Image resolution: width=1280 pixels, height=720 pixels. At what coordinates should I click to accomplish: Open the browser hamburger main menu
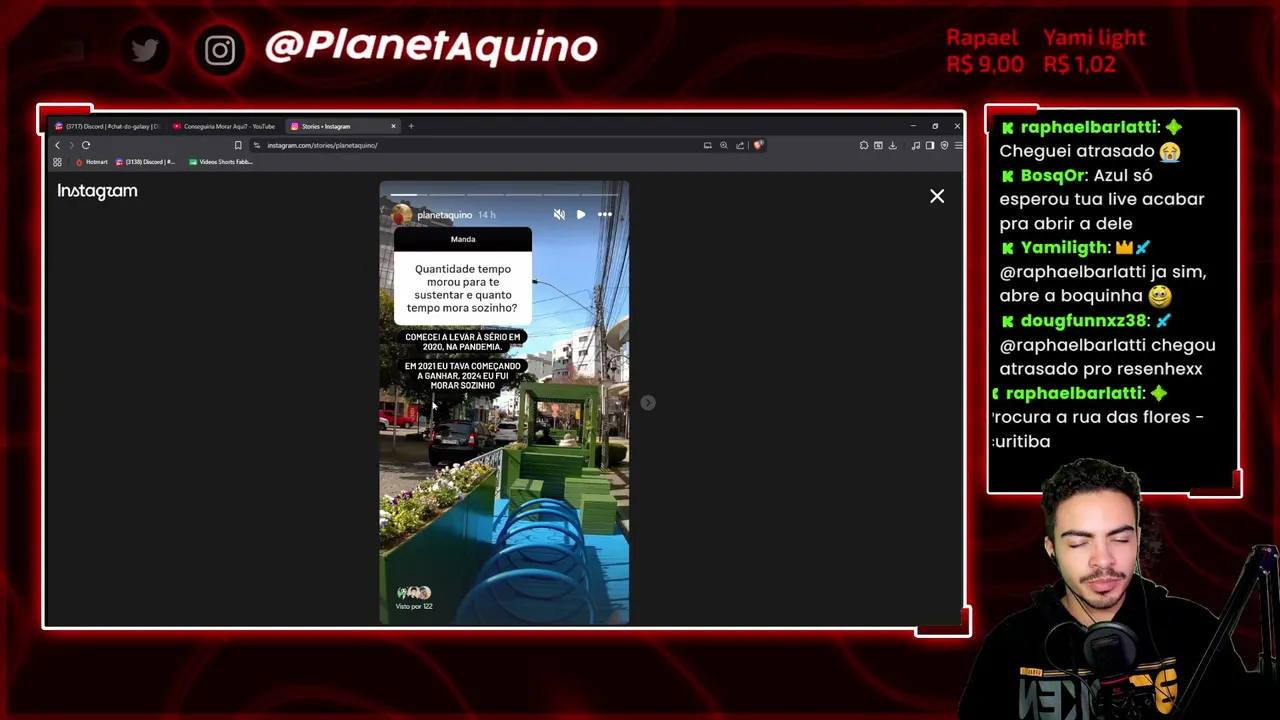click(x=958, y=145)
